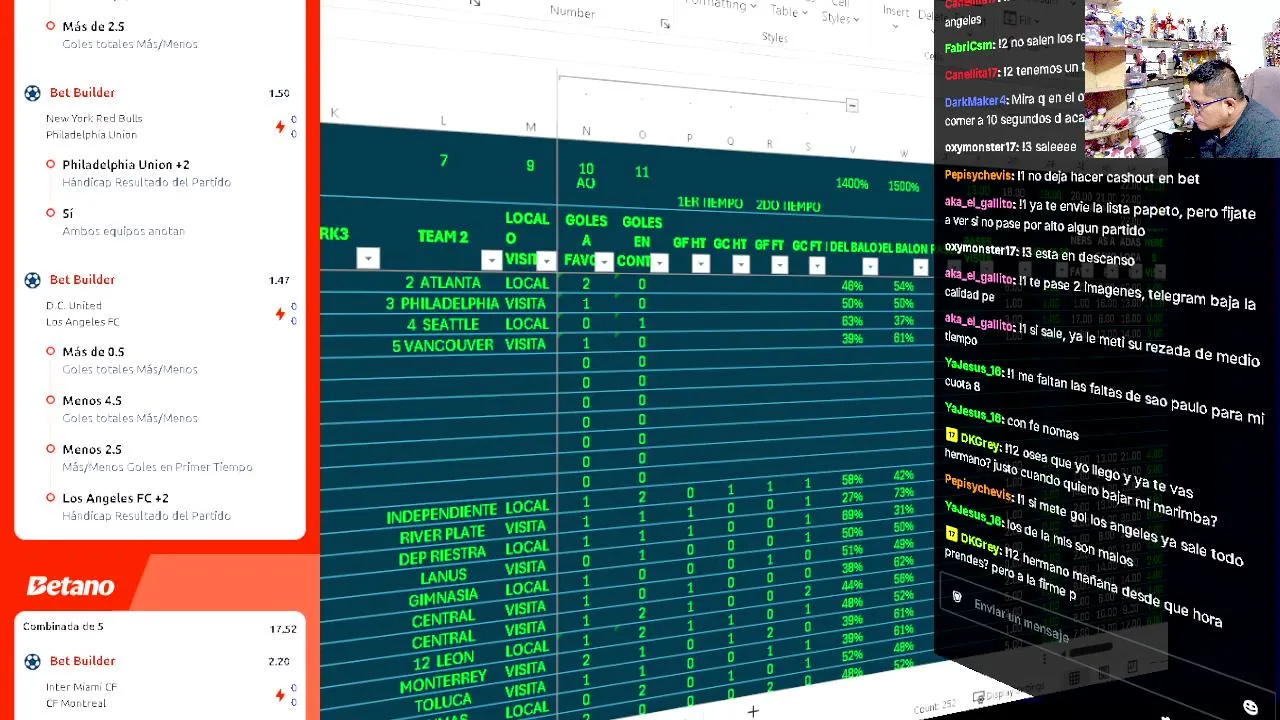
Task: Click the 17.52 combined odds value
Action: 283,629
